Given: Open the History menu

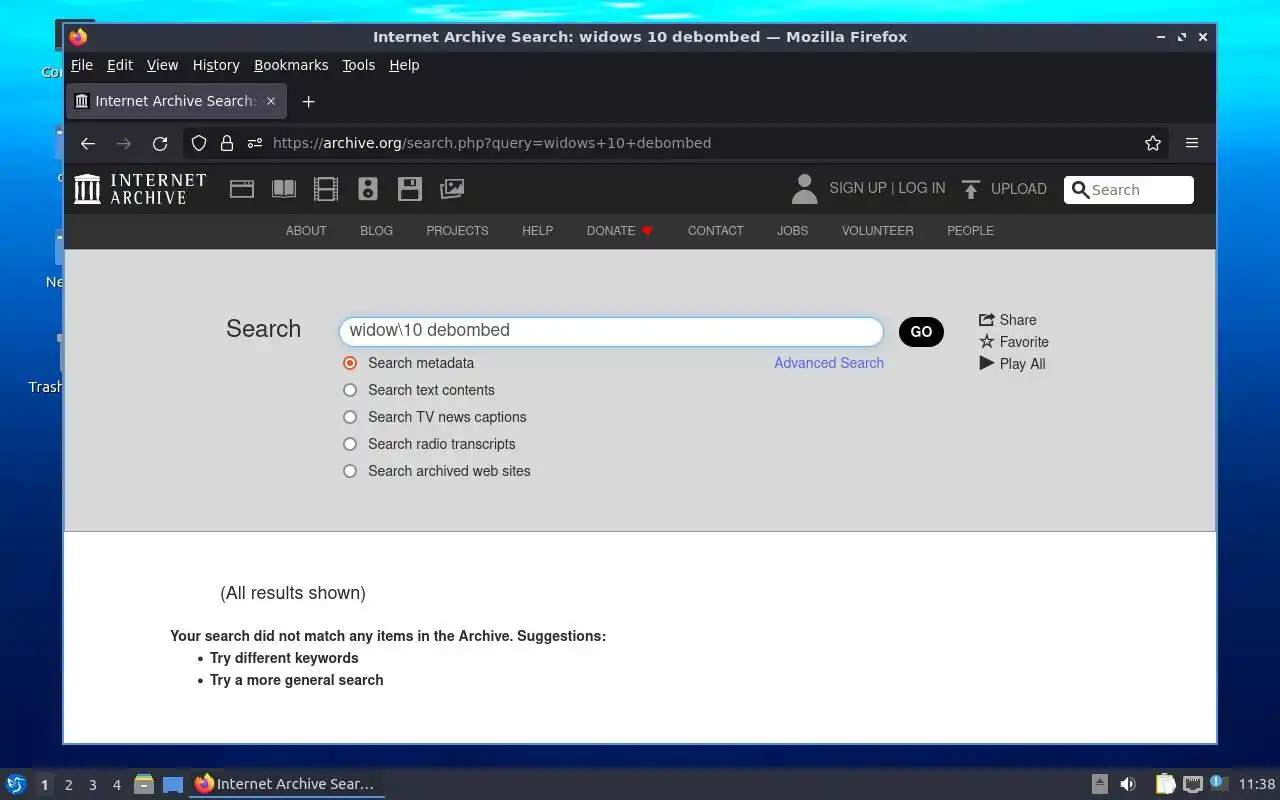Looking at the screenshot, I should [216, 65].
